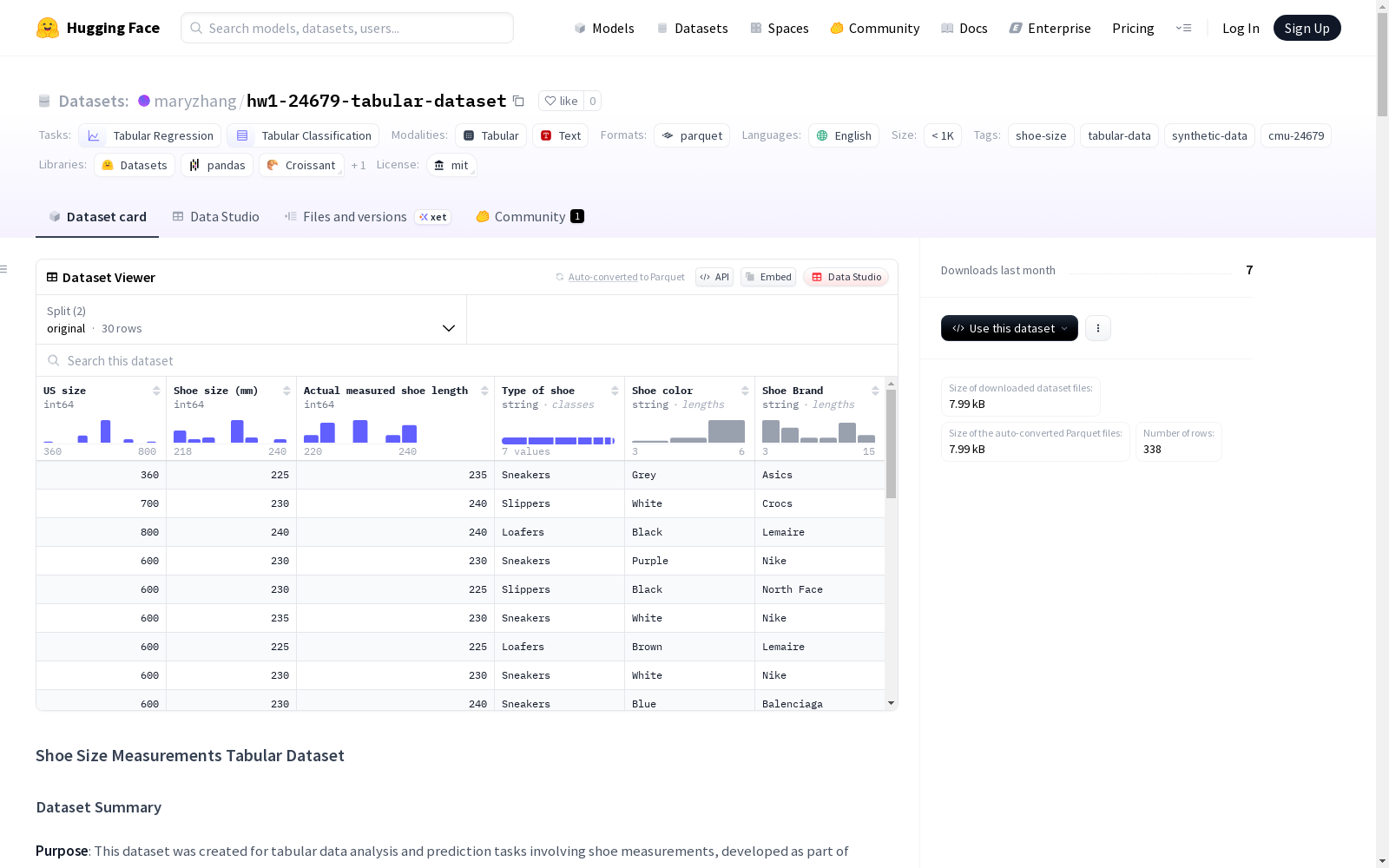The image size is (1389, 868).
Task: Copy dataset name with the copy icon
Action: point(518,101)
